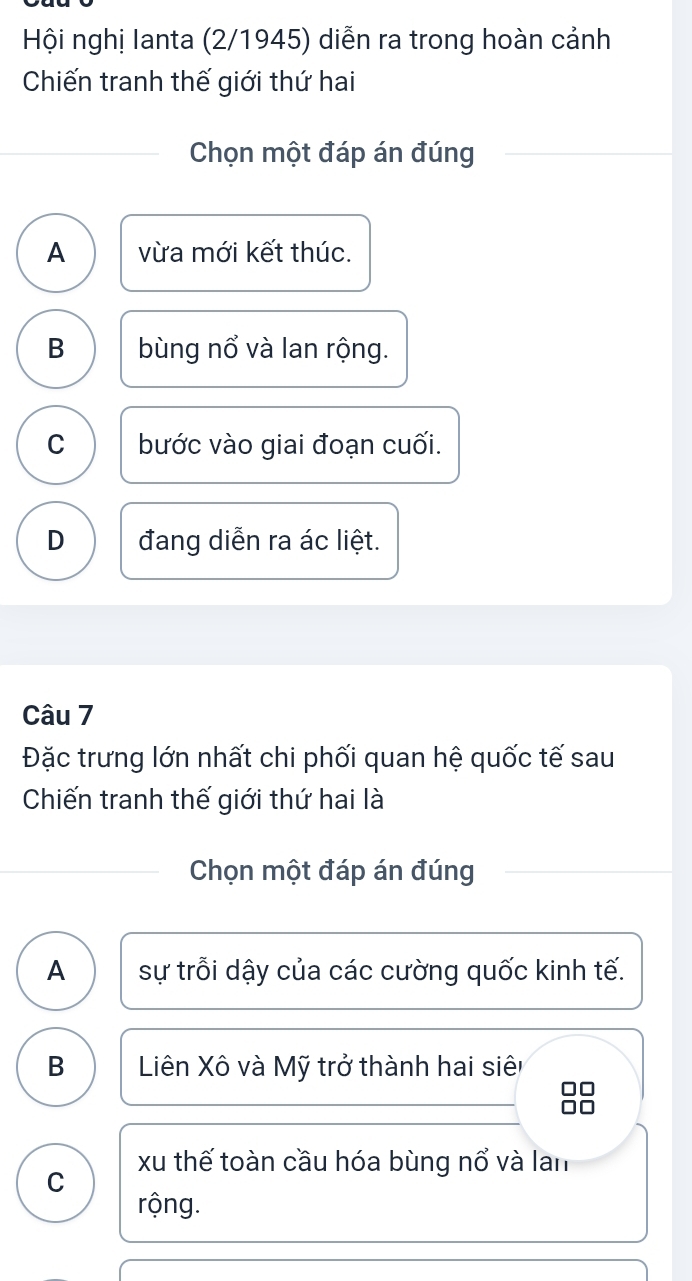Screen dimensions: 692x1281
Task: Select radio B of Câu 7
Action: pyautogui.click(x=57, y=1067)
